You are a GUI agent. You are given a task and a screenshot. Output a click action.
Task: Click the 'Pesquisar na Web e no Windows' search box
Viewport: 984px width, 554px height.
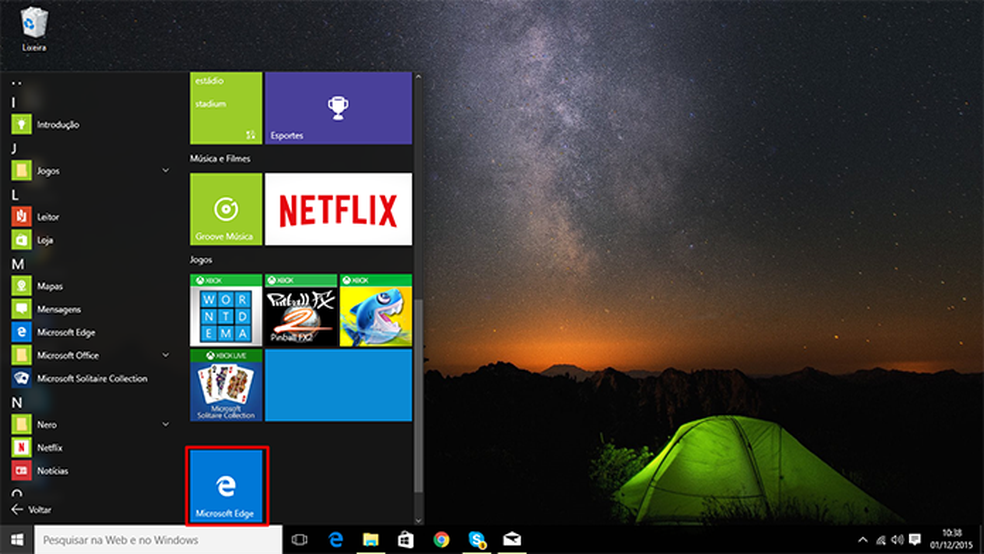tap(158, 540)
